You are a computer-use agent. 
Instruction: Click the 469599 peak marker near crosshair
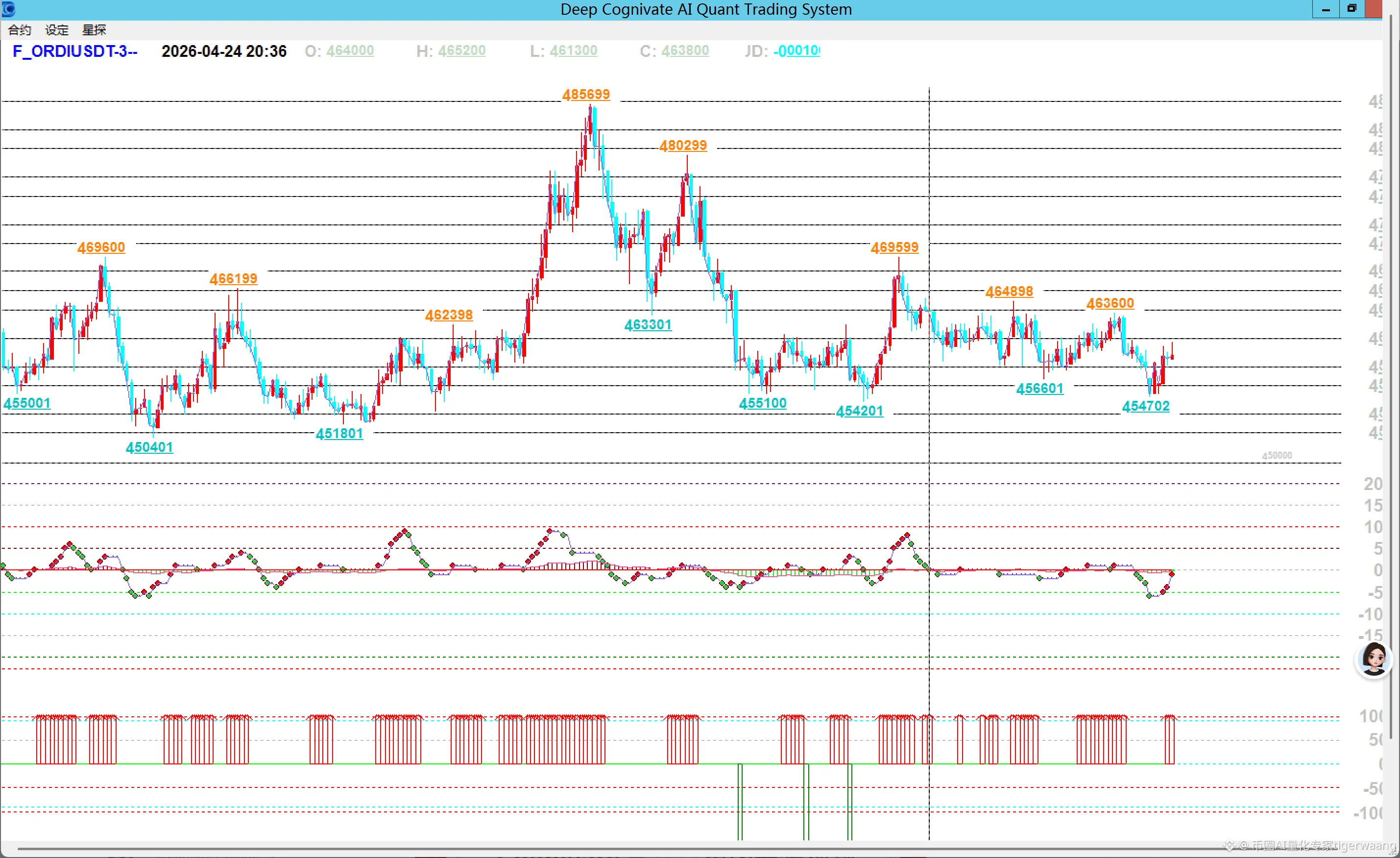tap(894, 247)
